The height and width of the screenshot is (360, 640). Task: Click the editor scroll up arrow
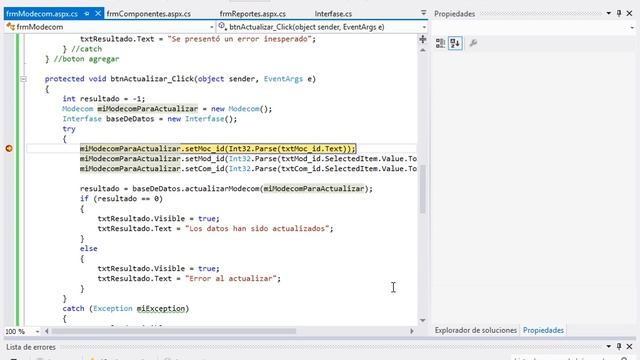(423, 50)
